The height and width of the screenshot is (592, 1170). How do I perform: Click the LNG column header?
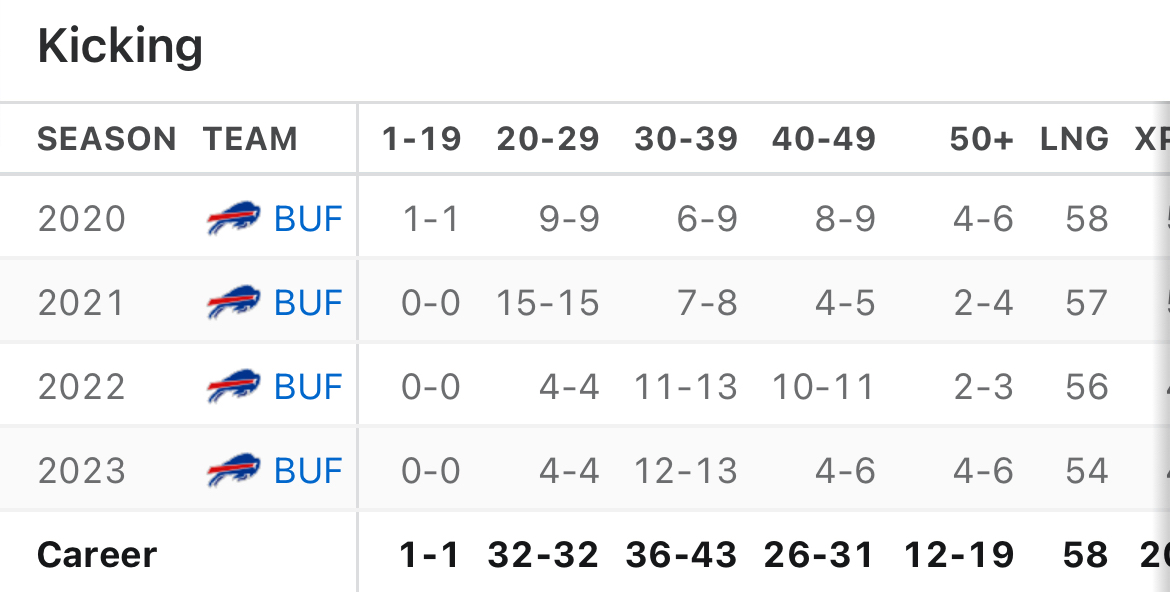coord(1074,139)
